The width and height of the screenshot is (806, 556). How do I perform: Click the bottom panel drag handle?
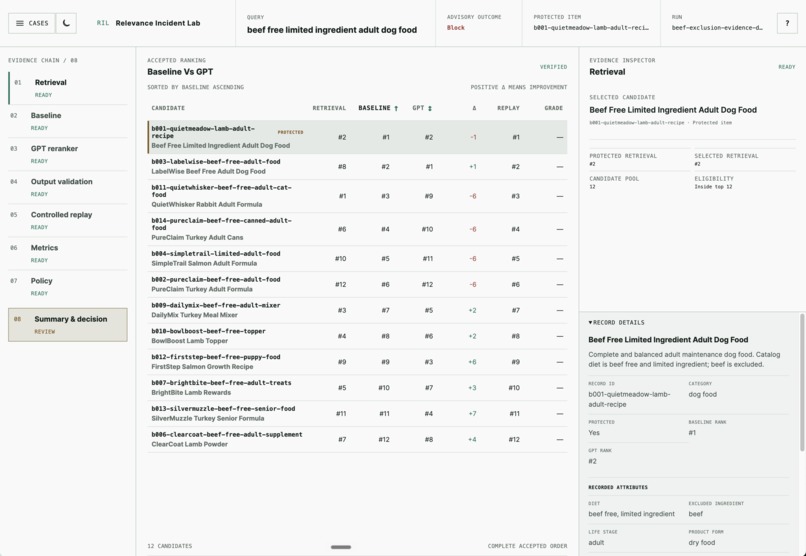point(341,547)
